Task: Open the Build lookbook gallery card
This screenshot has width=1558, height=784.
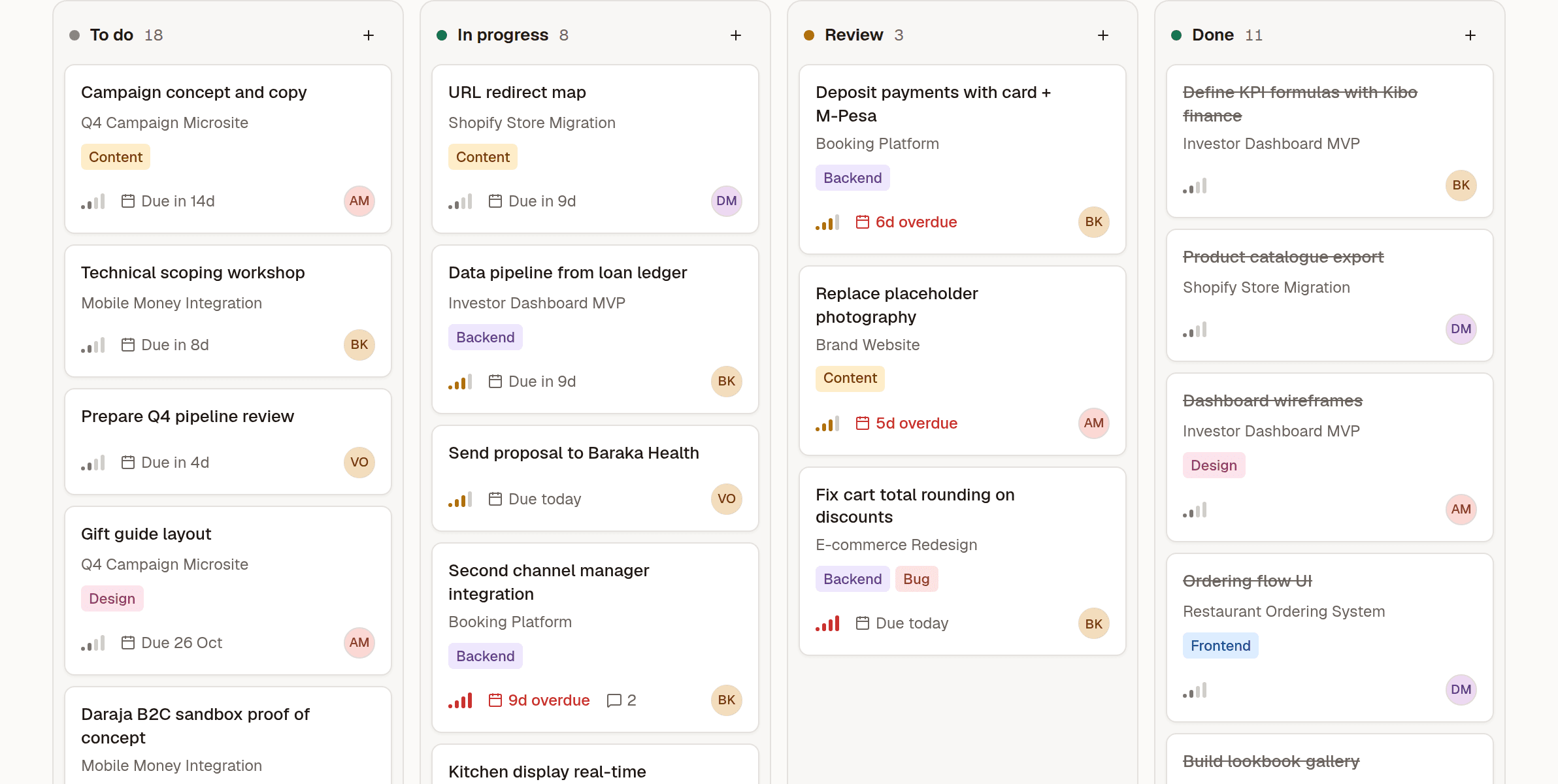Action: coord(1330,759)
